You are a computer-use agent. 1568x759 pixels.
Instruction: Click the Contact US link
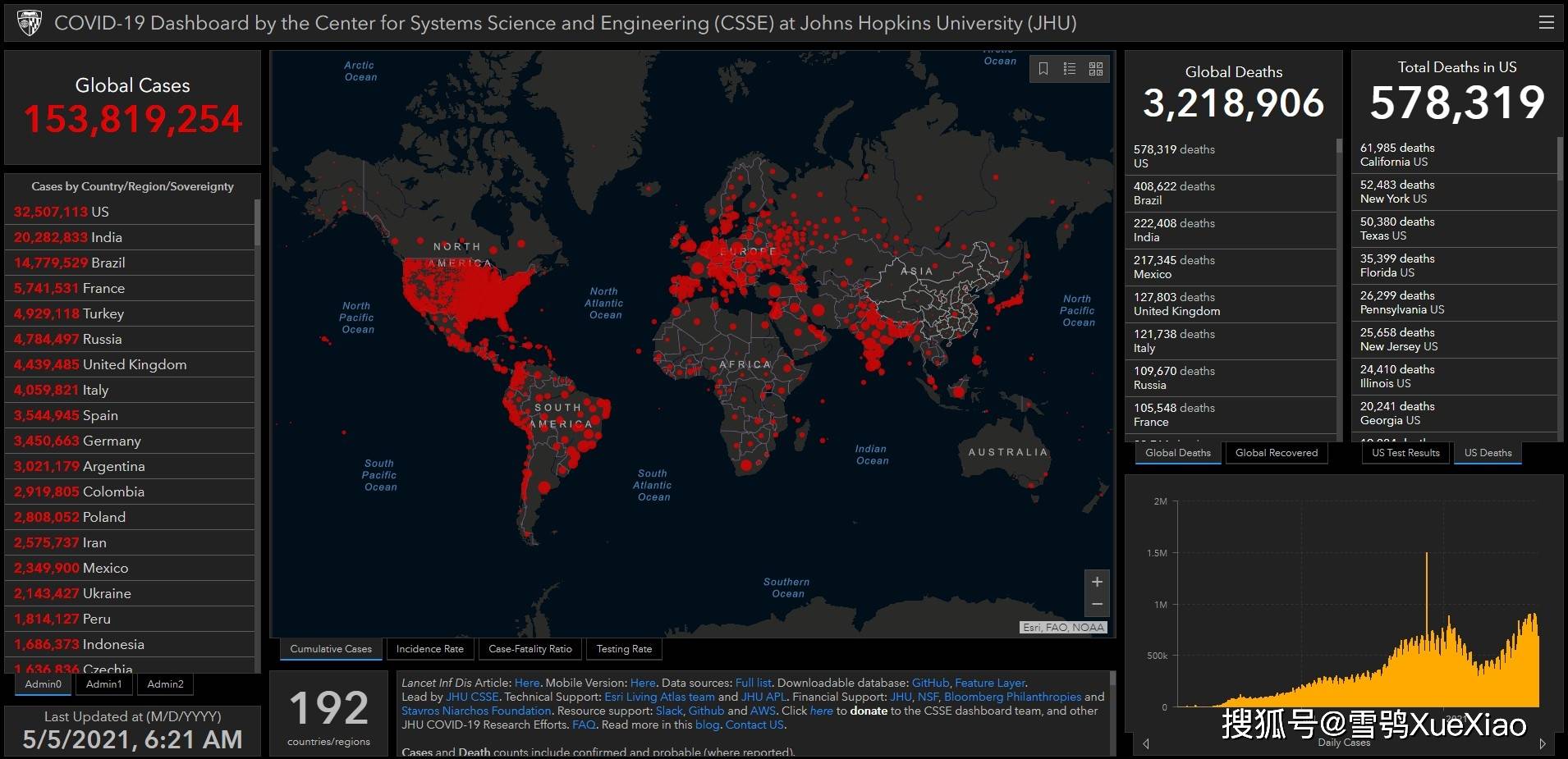click(754, 725)
